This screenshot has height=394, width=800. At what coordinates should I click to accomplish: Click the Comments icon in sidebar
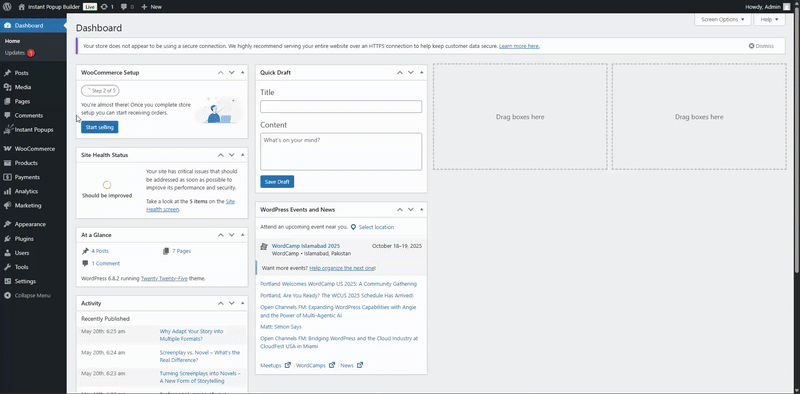pos(7,115)
